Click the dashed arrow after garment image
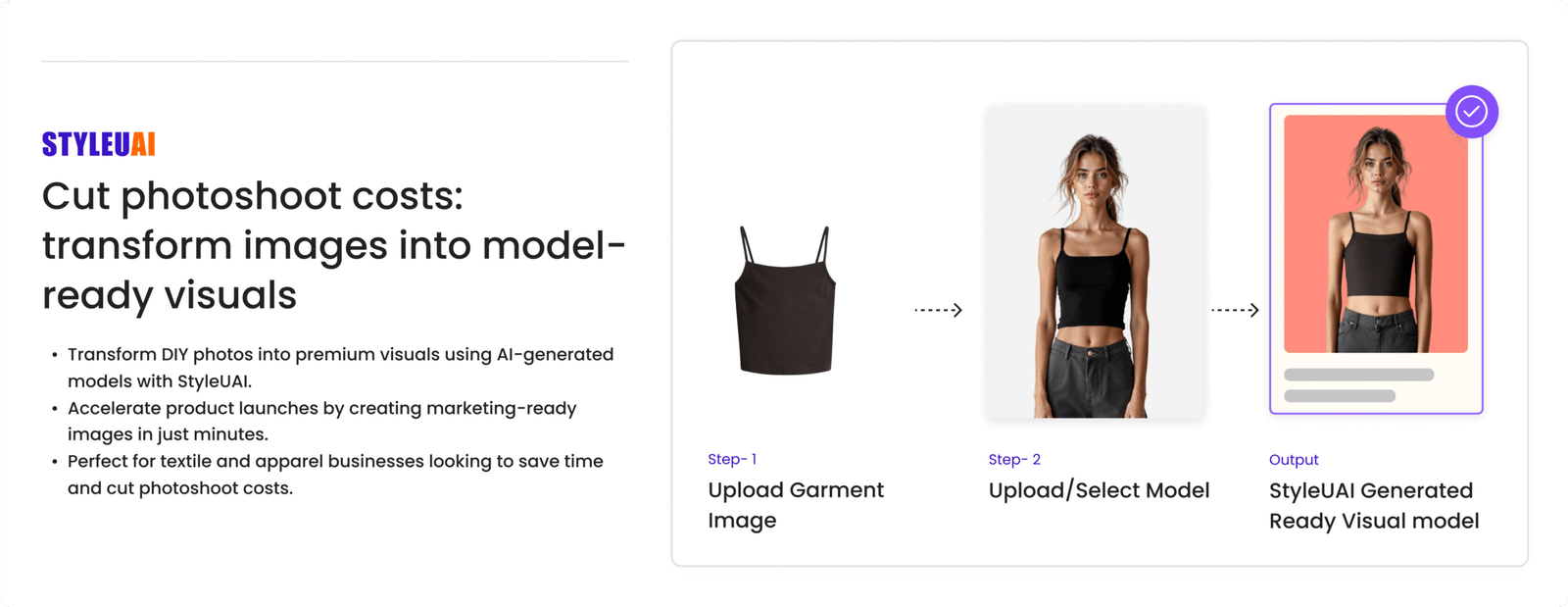This screenshot has height=607, width=1568. pos(939,310)
